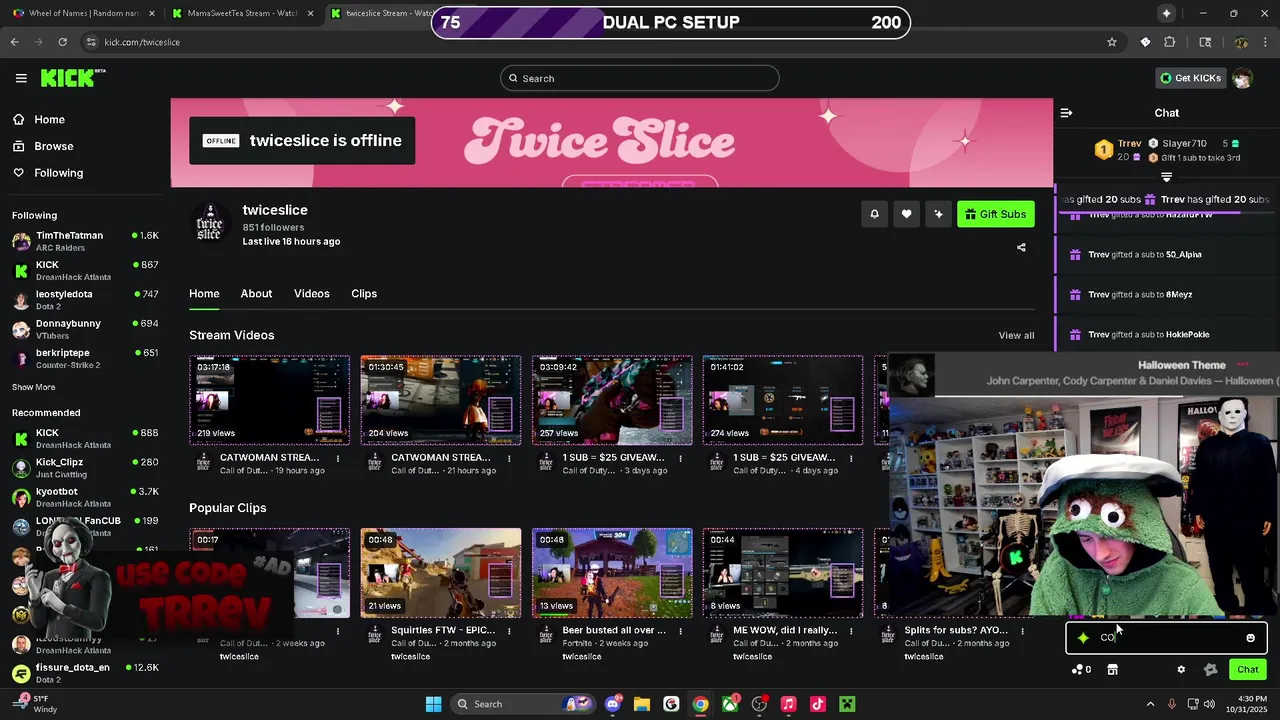Screen dimensions: 1280x720
Task: Open Donnaybunny channel in sidebar
Action: pyautogui.click(x=85, y=329)
